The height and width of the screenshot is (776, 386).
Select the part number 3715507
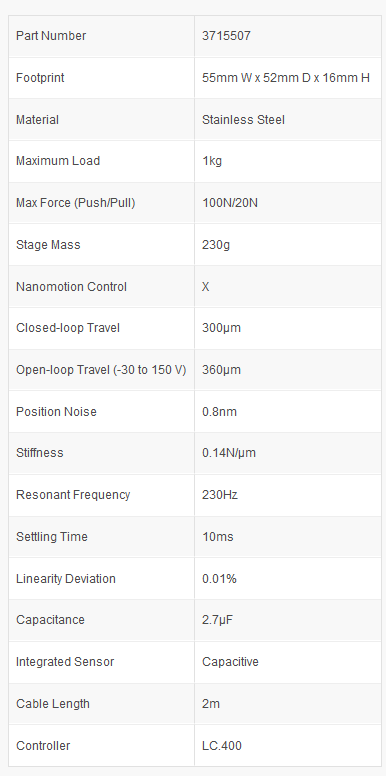[226, 36]
